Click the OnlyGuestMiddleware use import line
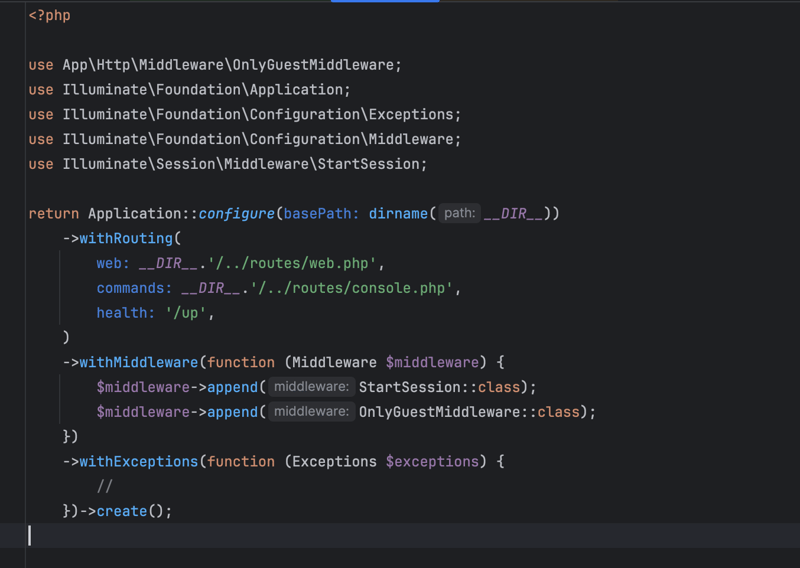800x568 pixels. 215,65
